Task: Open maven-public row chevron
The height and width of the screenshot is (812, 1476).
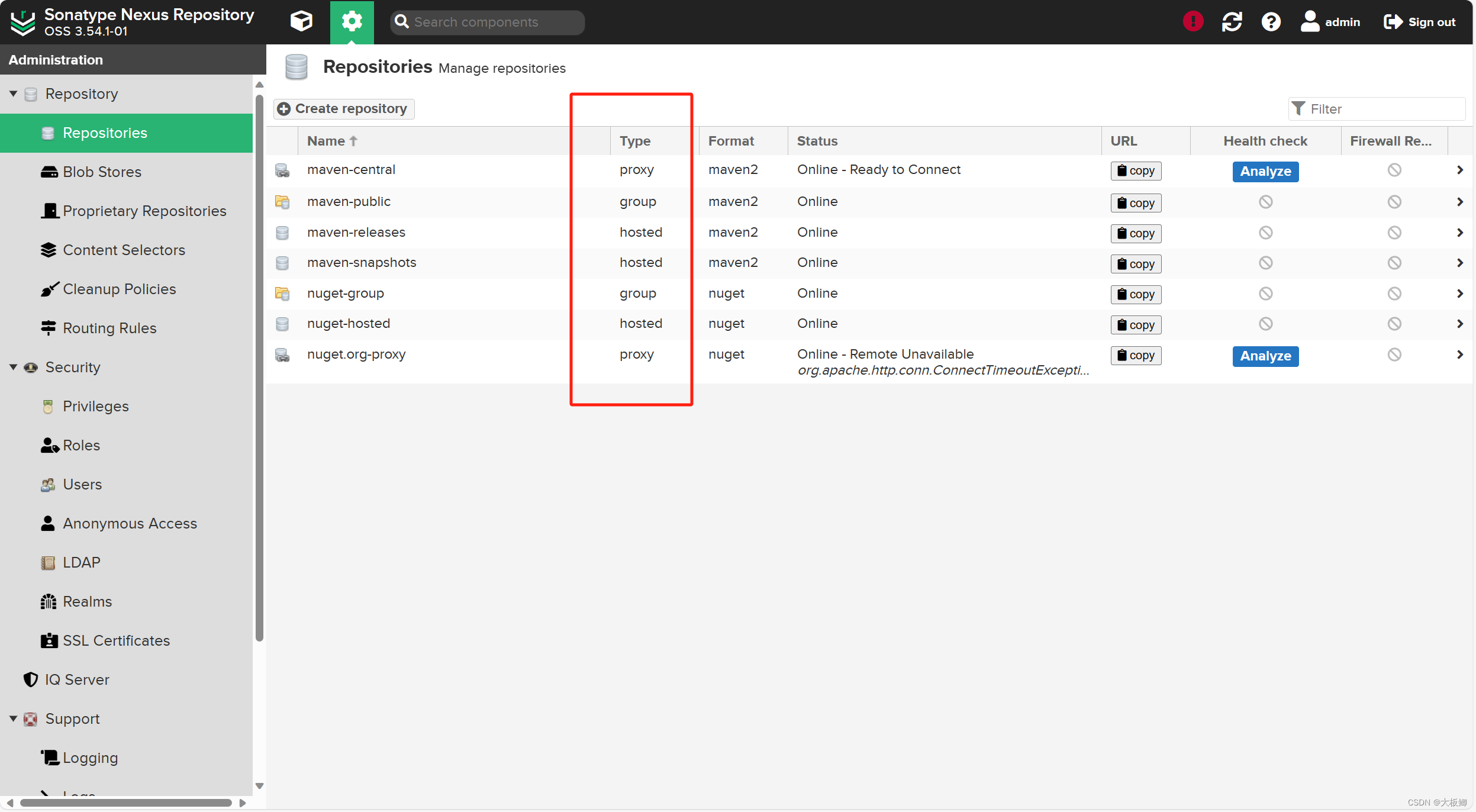Action: pyautogui.click(x=1459, y=202)
